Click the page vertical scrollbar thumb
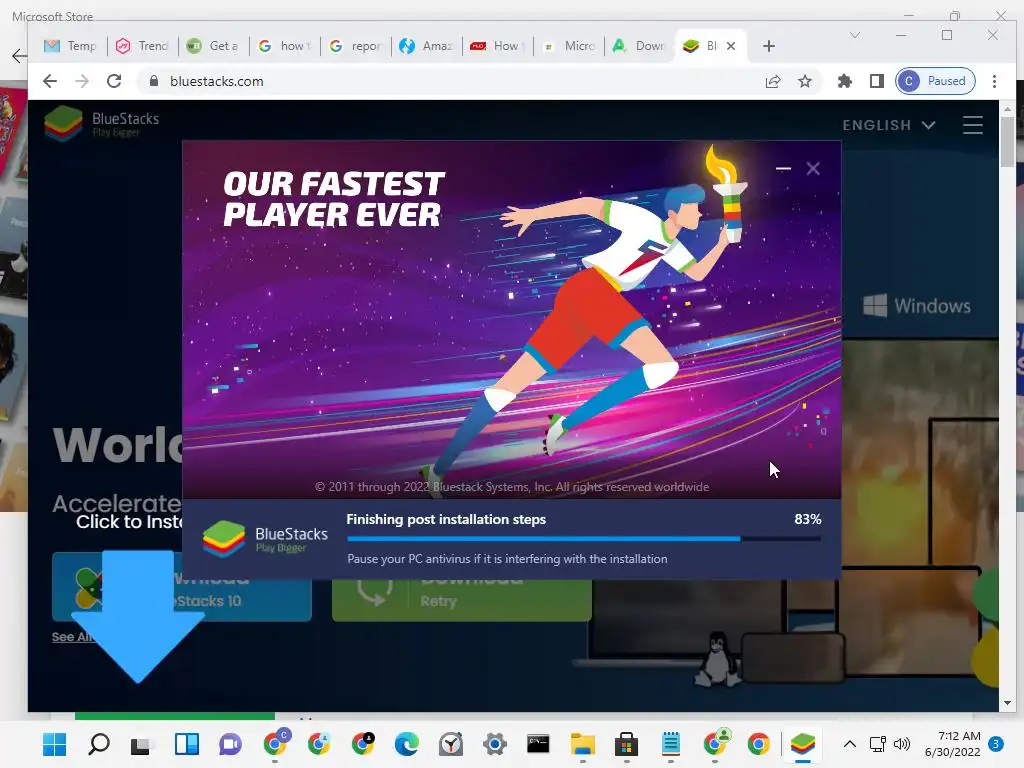Image resolution: width=1024 pixels, height=768 pixels. coord(1007,141)
